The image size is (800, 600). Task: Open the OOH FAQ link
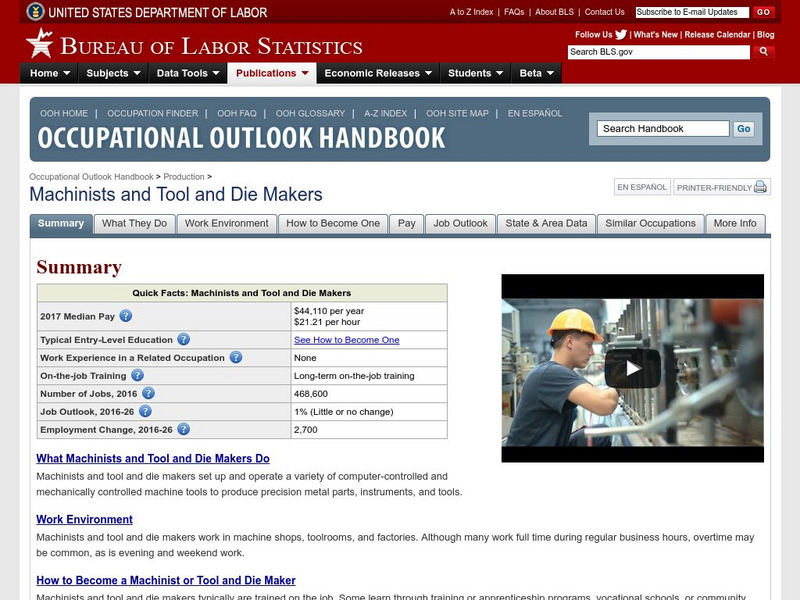coord(237,113)
